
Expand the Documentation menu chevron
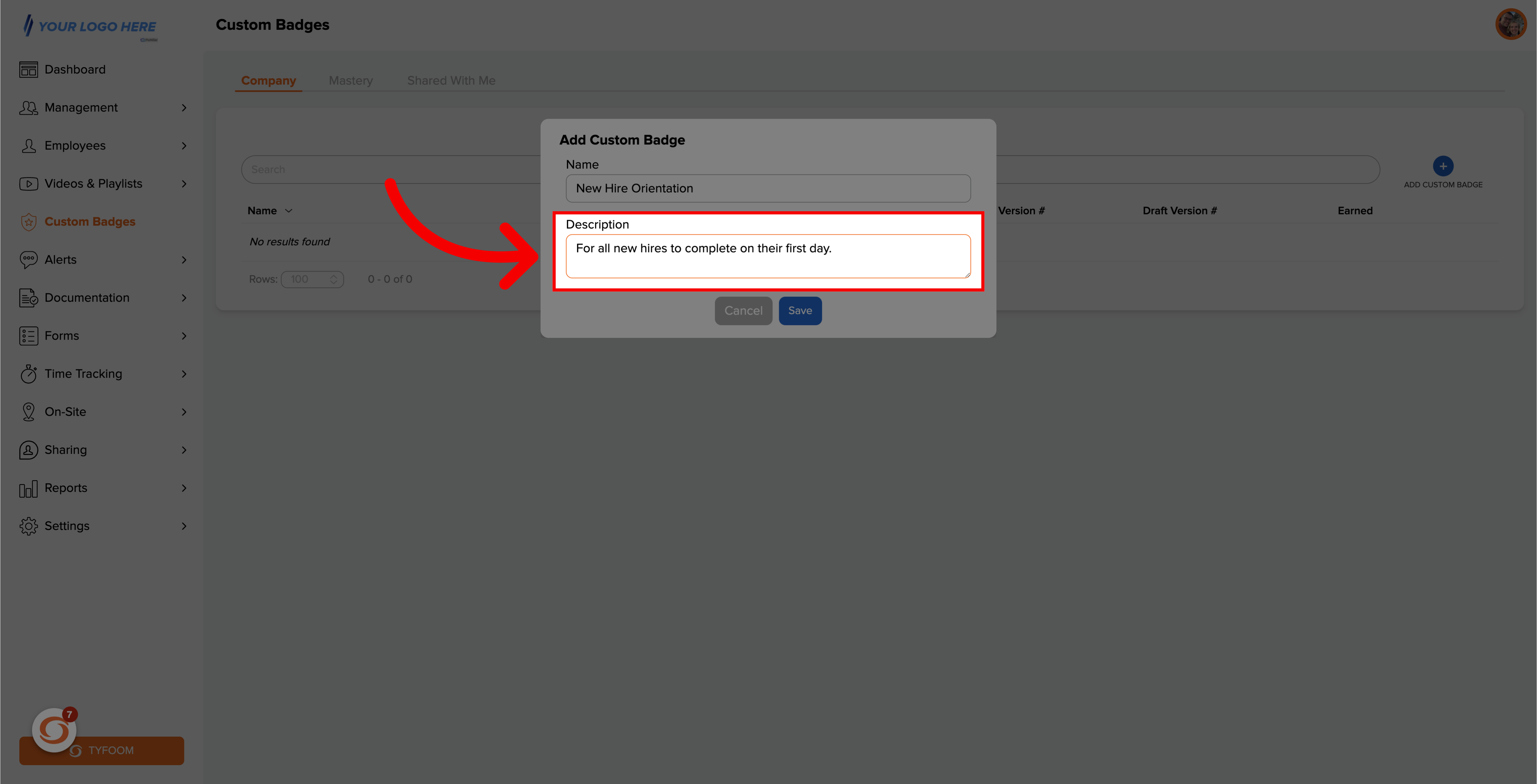point(184,298)
